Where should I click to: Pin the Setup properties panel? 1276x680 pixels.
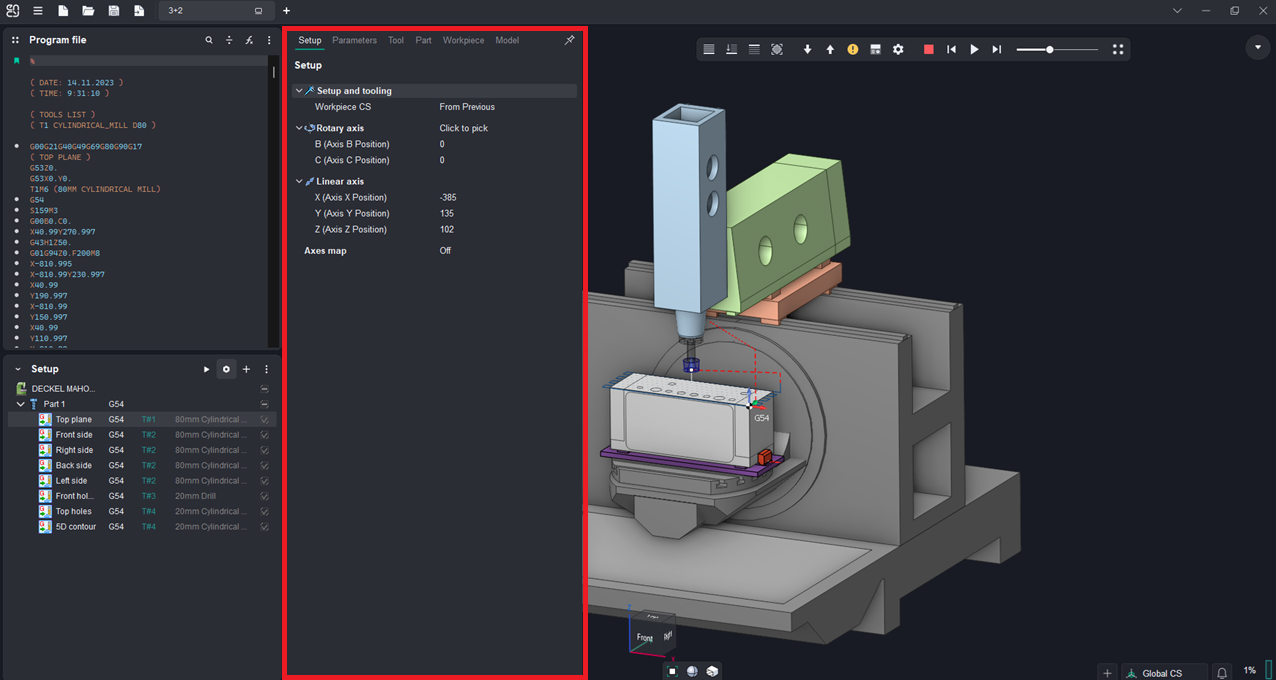[x=569, y=41]
